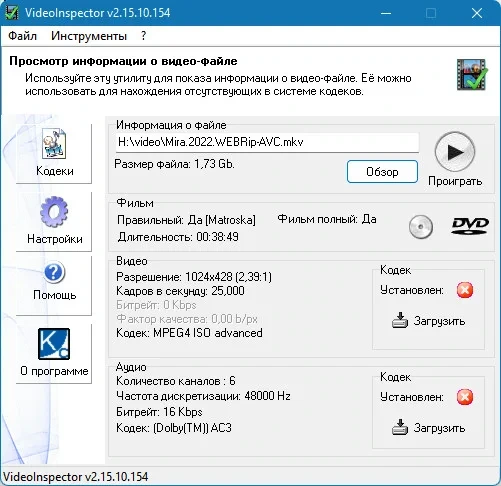Viewport: 501px width, 486px height.
Task: Click the Размер файла: 1,73 Gb. text
Action: [x=174, y=164]
